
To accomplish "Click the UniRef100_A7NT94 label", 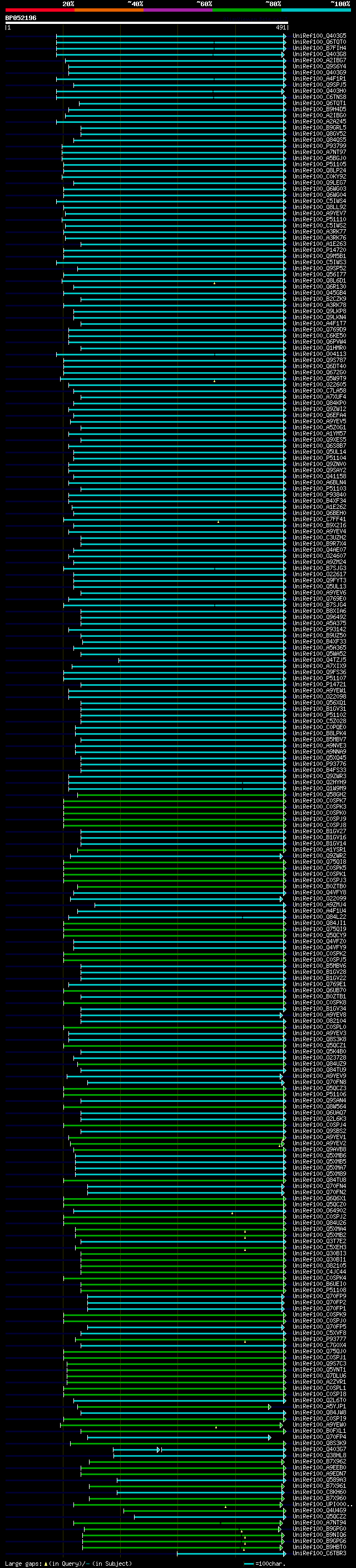I will pyautogui.click(x=319, y=1522).
